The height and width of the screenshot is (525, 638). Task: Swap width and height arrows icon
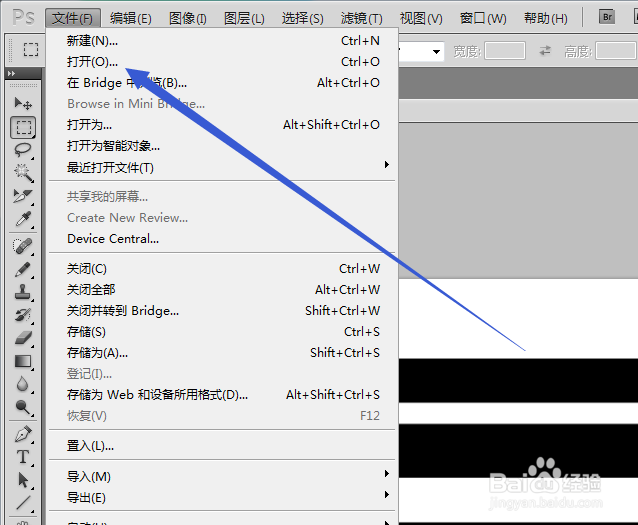point(545,51)
